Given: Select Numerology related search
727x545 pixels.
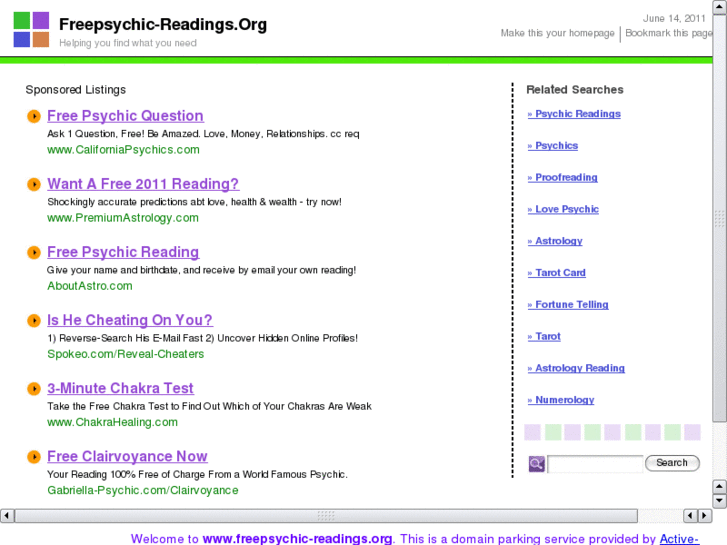Looking at the screenshot, I should 561,400.
